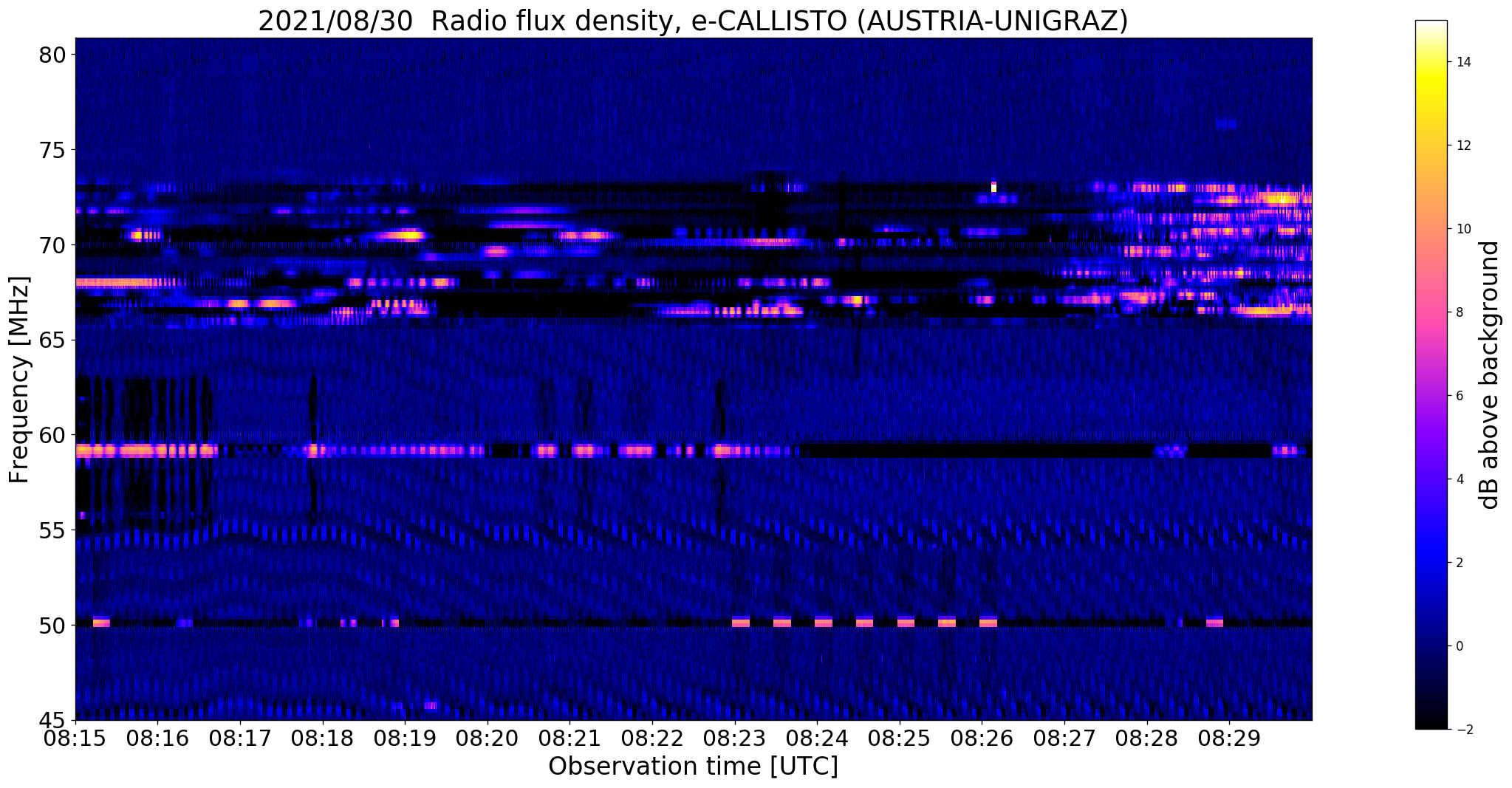Click the 08:24 time tick label

tap(817, 739)
